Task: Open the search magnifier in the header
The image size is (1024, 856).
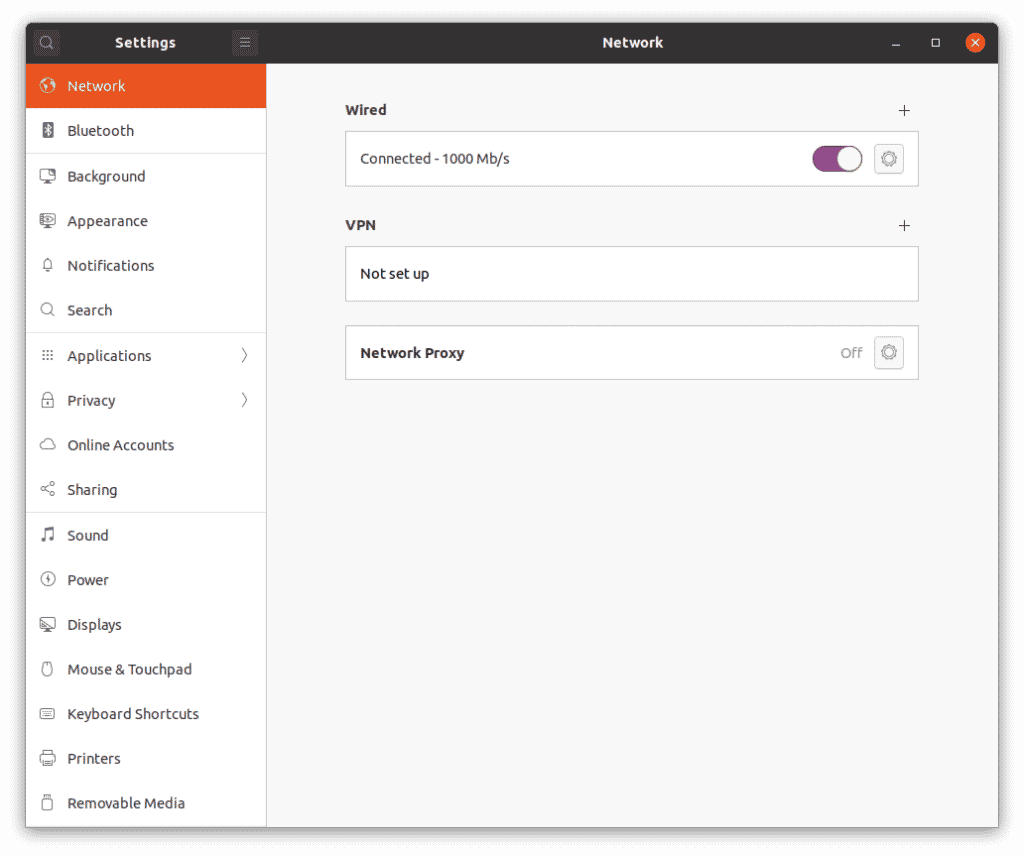Action: point(46,42)
